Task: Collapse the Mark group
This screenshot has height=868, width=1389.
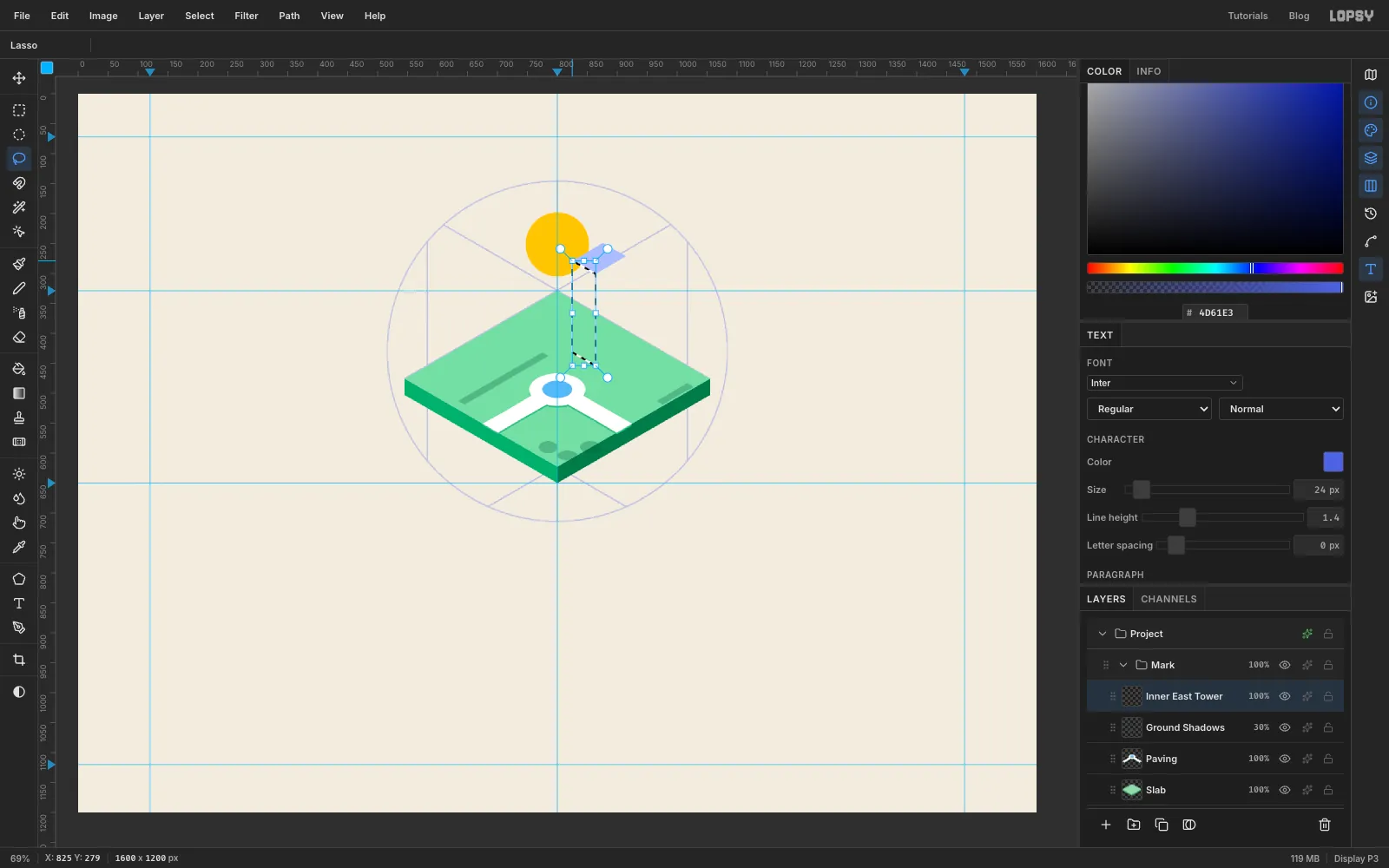Action: click(1123, 665)
